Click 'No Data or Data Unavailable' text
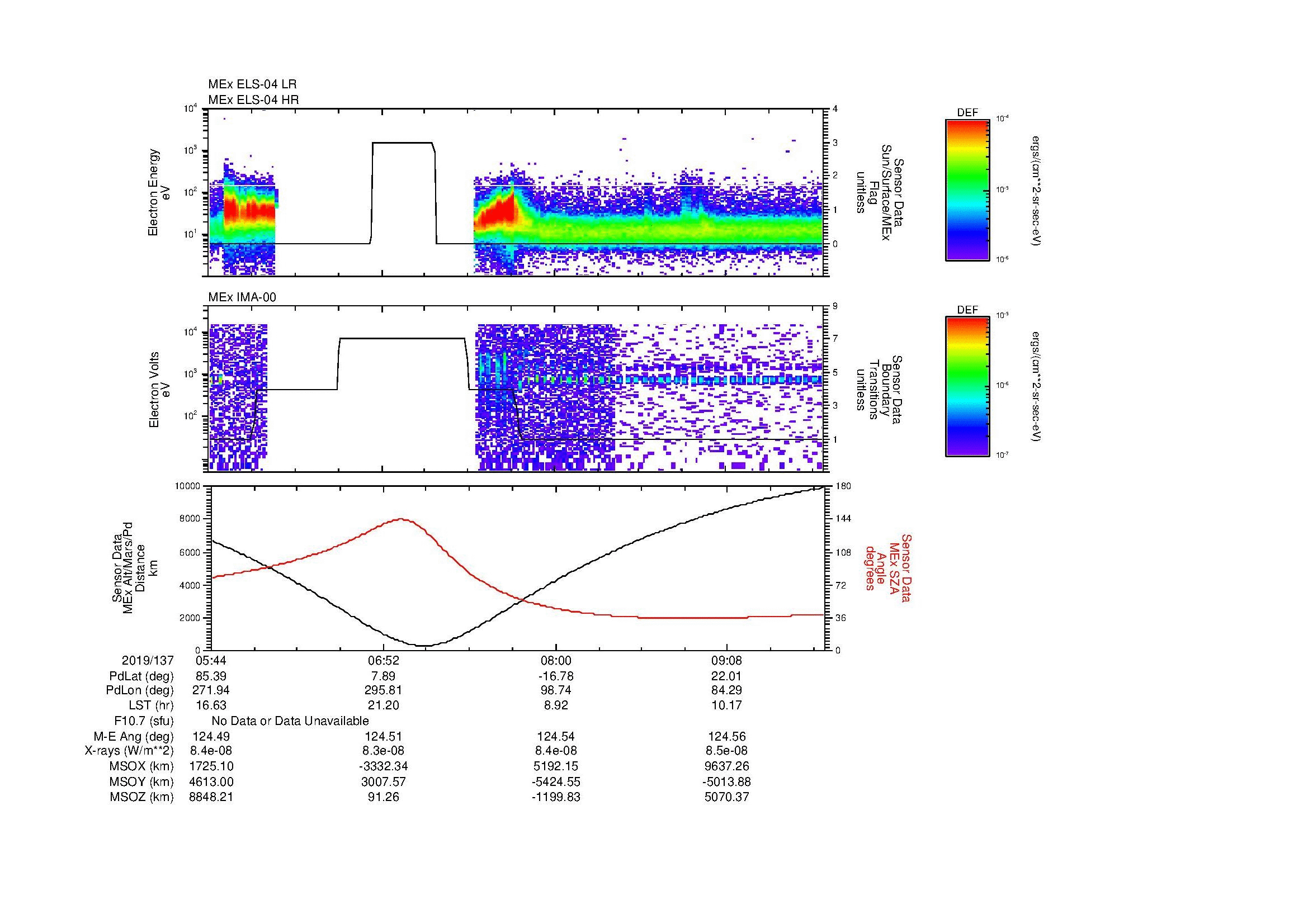Image resolution: width=1308 pixels, height=924 pixels. [290, 721]
